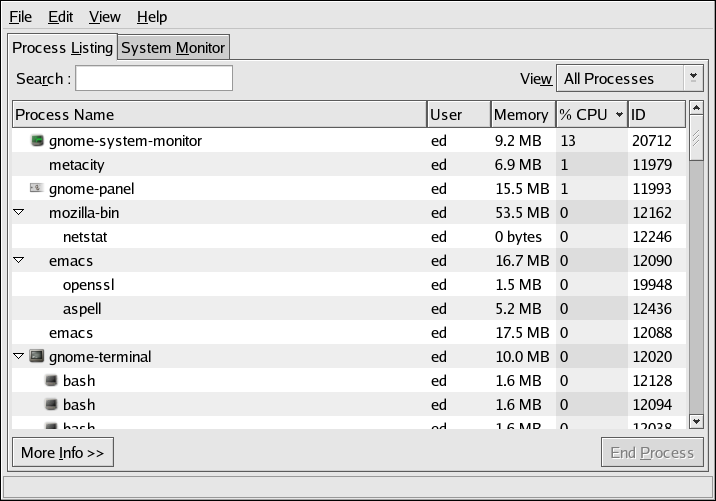
Task: Switch to the System Monitor tab
Action: (174, 48)
